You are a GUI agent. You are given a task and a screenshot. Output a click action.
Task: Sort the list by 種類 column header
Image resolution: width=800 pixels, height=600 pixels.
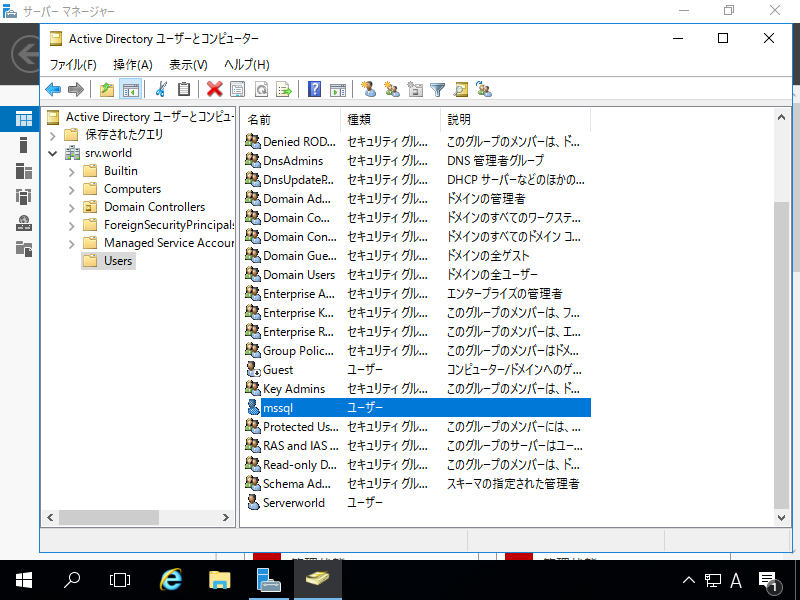390,119
